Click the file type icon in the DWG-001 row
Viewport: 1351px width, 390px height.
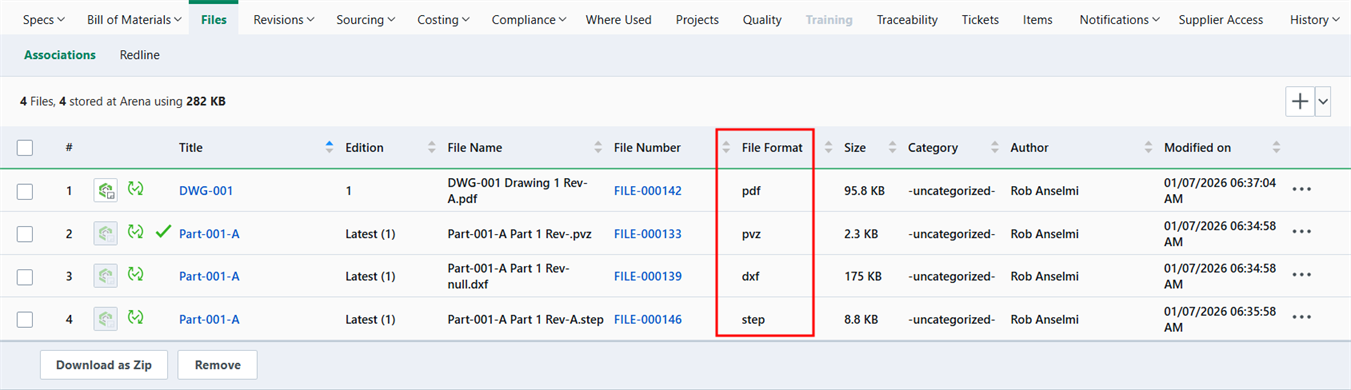(105, 190)
